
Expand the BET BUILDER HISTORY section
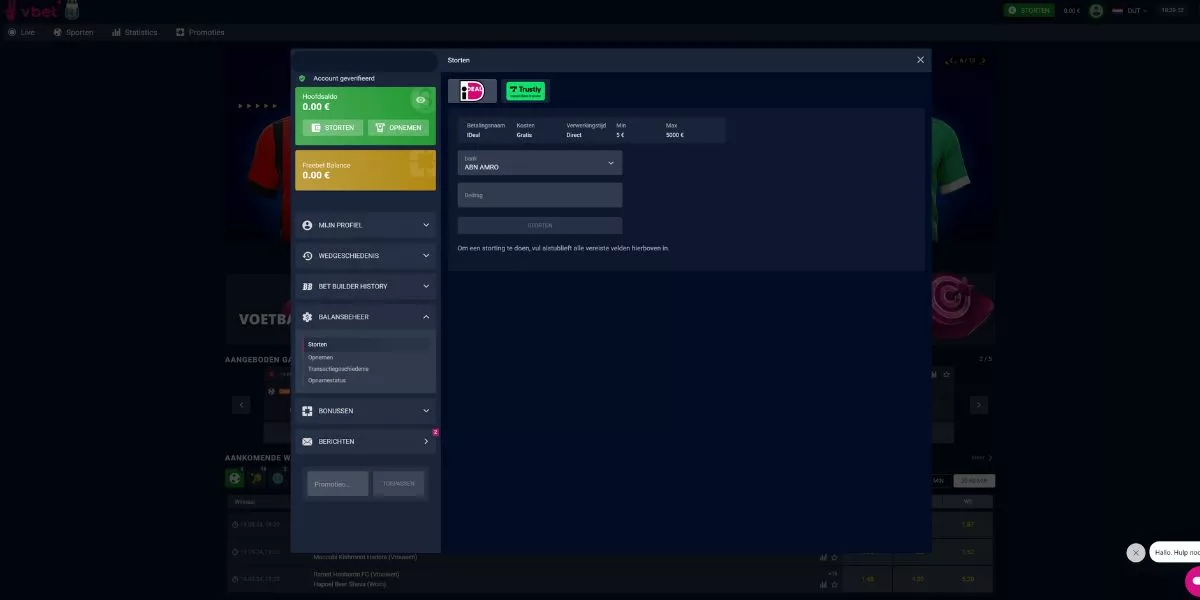point(366,286)
